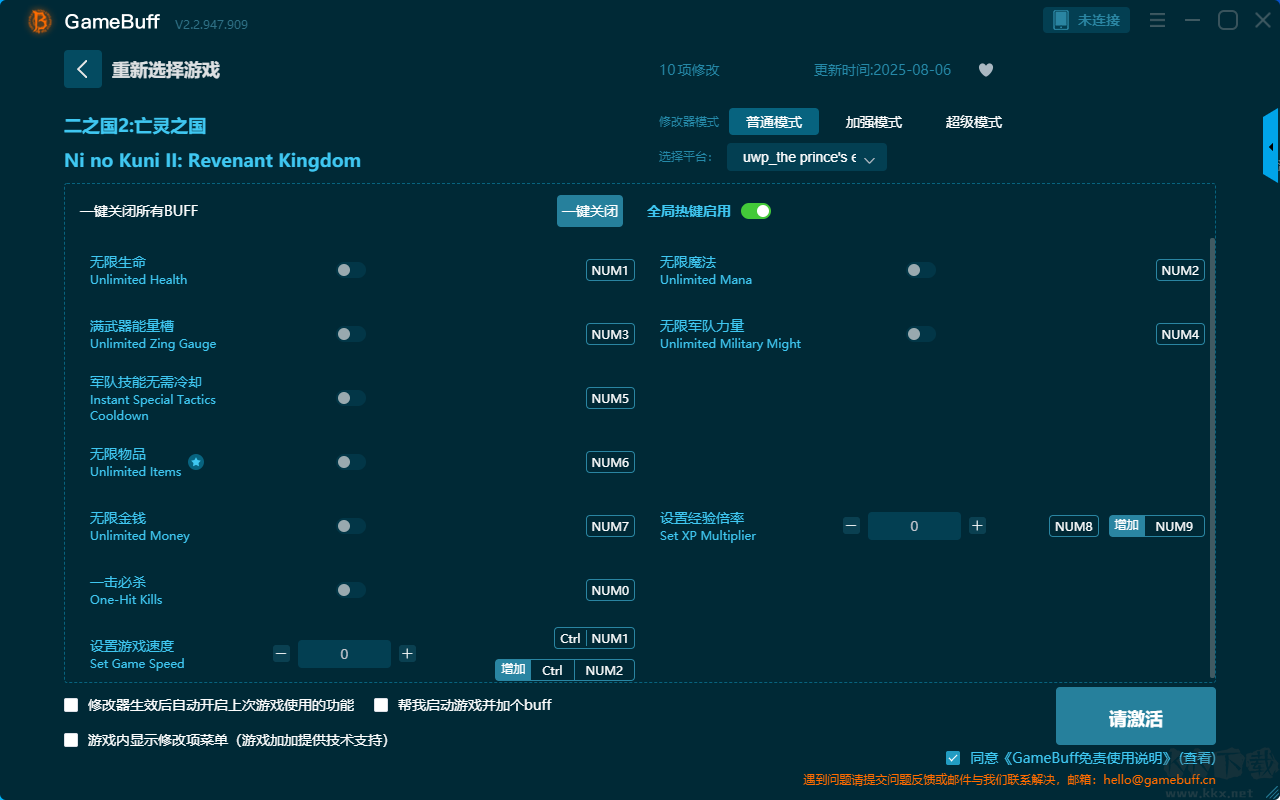The width and height of the screenshot is (1280, 800).
Task: Click the plus button for Set XP Multiplier
Action: (977, 526)
